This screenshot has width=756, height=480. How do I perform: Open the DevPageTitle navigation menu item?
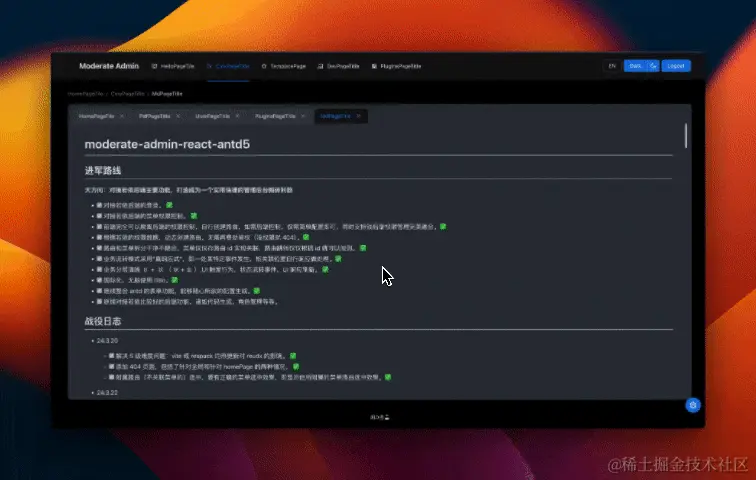(x=338, y=67)
